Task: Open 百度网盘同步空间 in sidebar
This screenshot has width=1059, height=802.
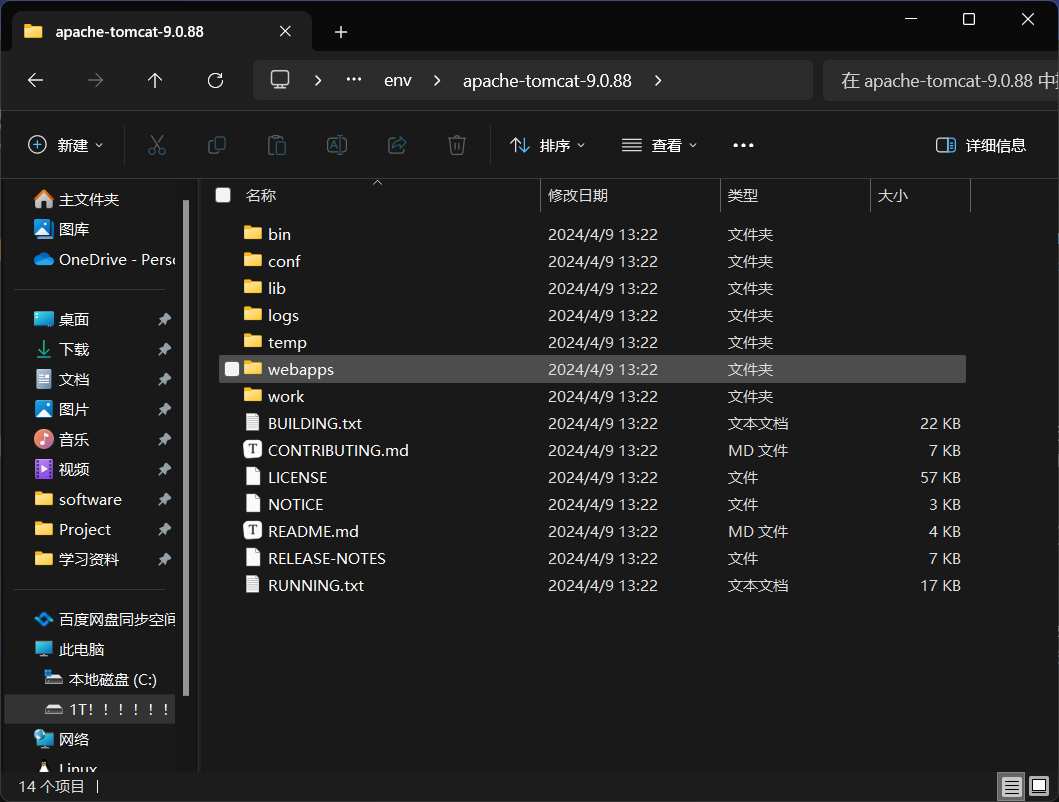Action: [105, 619]
